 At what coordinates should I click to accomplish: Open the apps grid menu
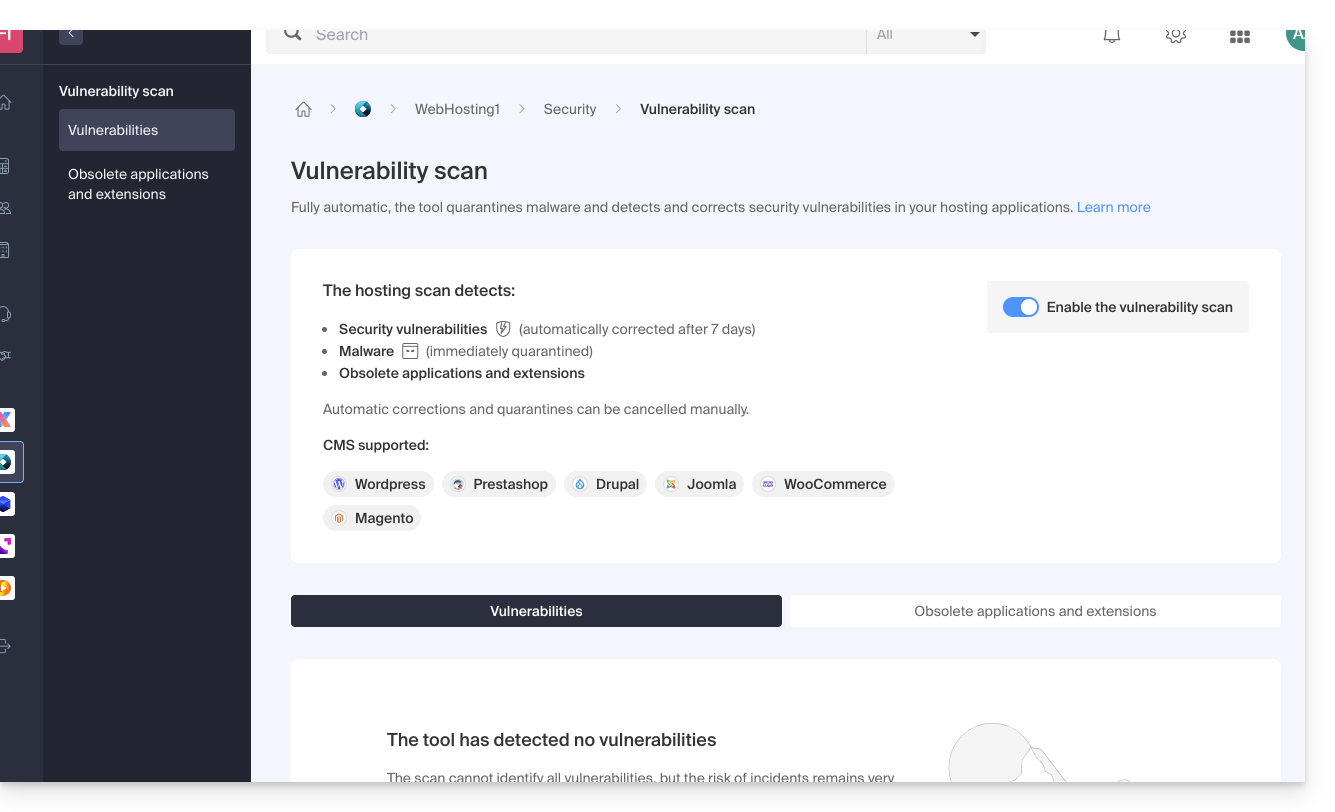point(1239,37)
